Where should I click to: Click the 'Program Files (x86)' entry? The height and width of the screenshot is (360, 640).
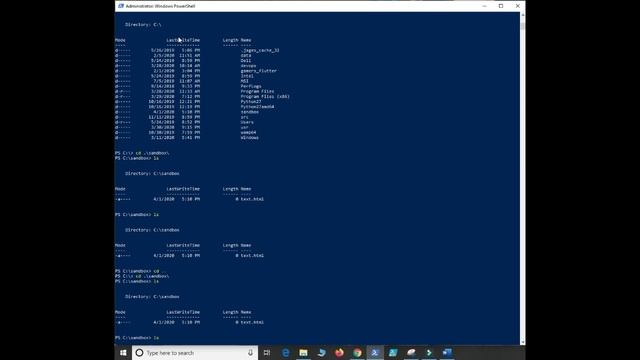click(265, 96)
